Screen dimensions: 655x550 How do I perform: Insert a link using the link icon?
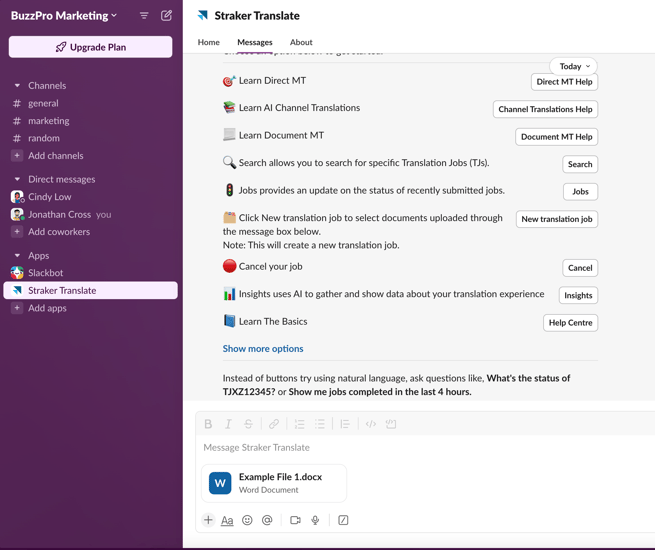pos(274,424)
